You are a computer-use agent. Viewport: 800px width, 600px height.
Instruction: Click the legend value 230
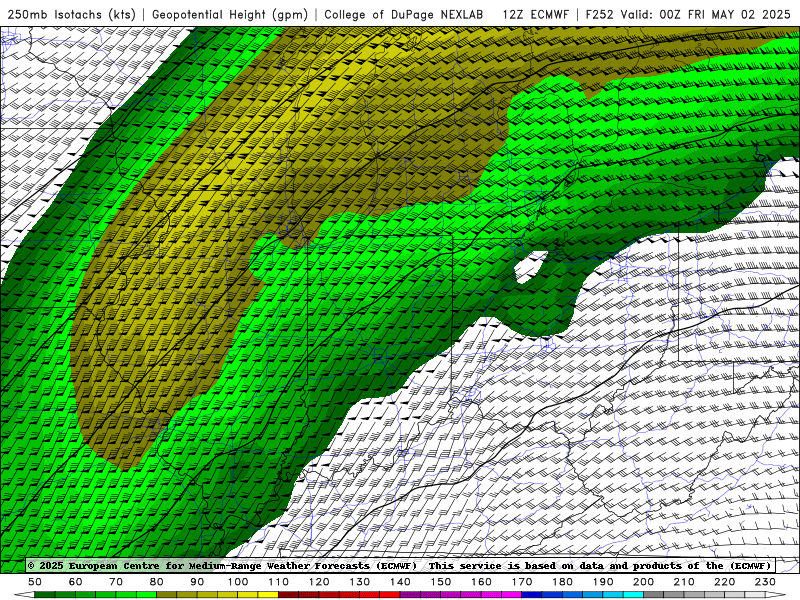click(765, 582)
